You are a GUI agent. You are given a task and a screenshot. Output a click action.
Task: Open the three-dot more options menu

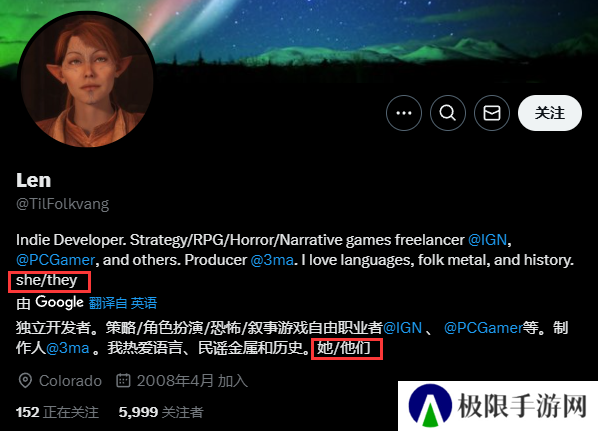click(404, 113)
